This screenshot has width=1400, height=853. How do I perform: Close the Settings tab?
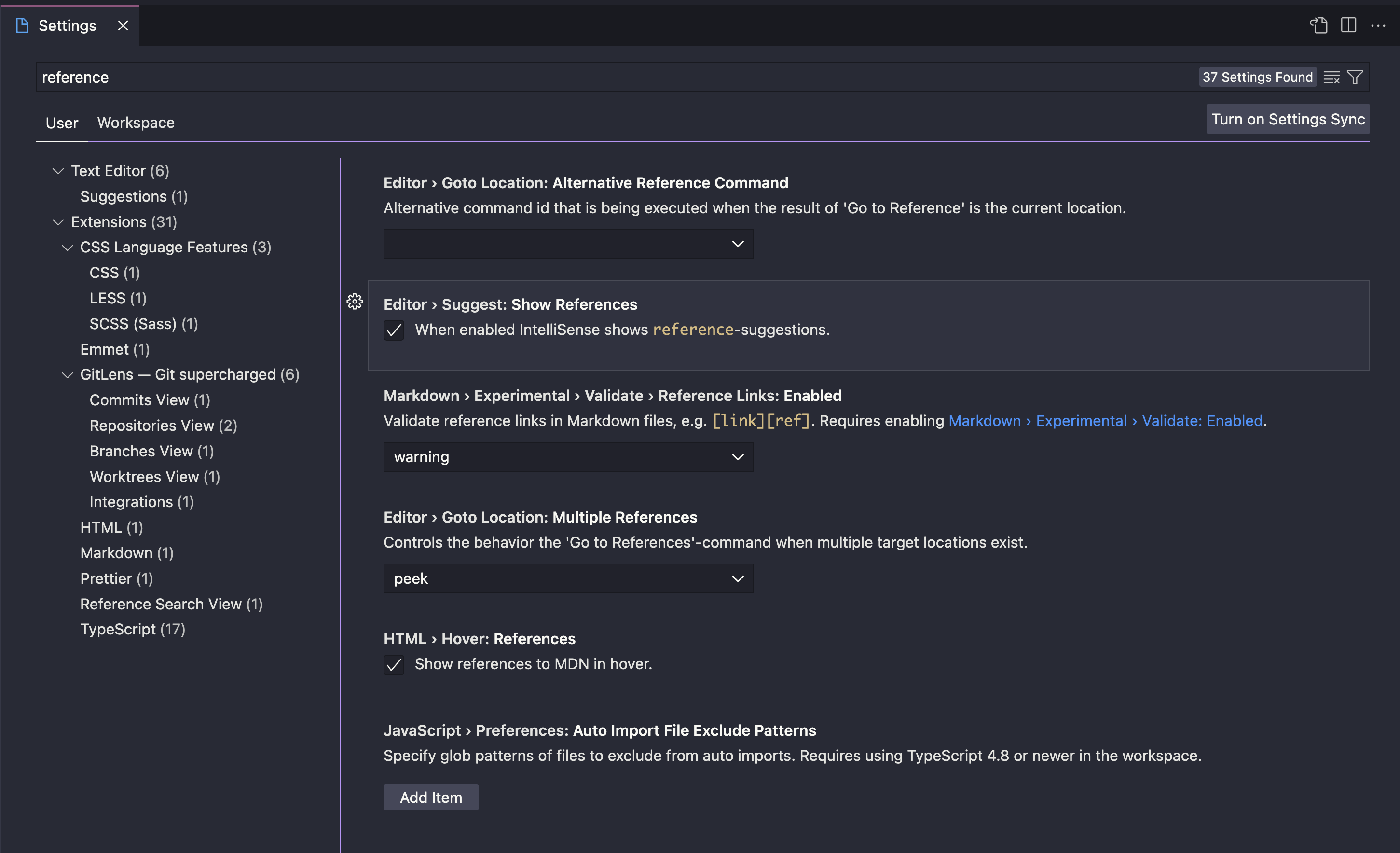pos(123,26)
